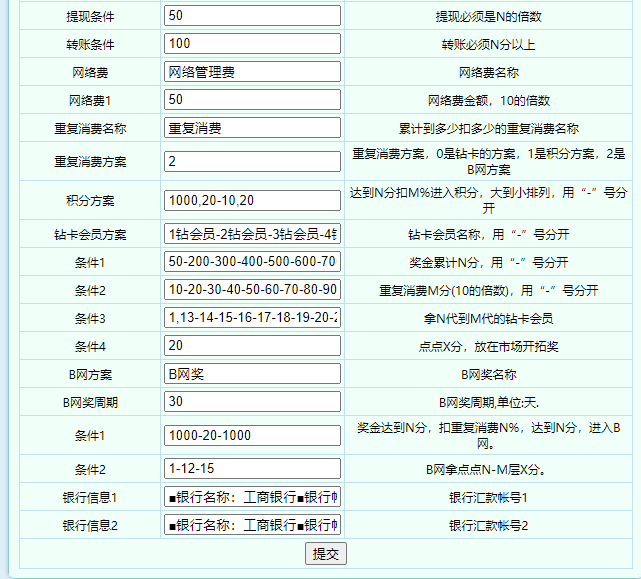Edit the B网方案 field showing B网奖
This screenshot has height=579, width=641.
pos(252,374)
